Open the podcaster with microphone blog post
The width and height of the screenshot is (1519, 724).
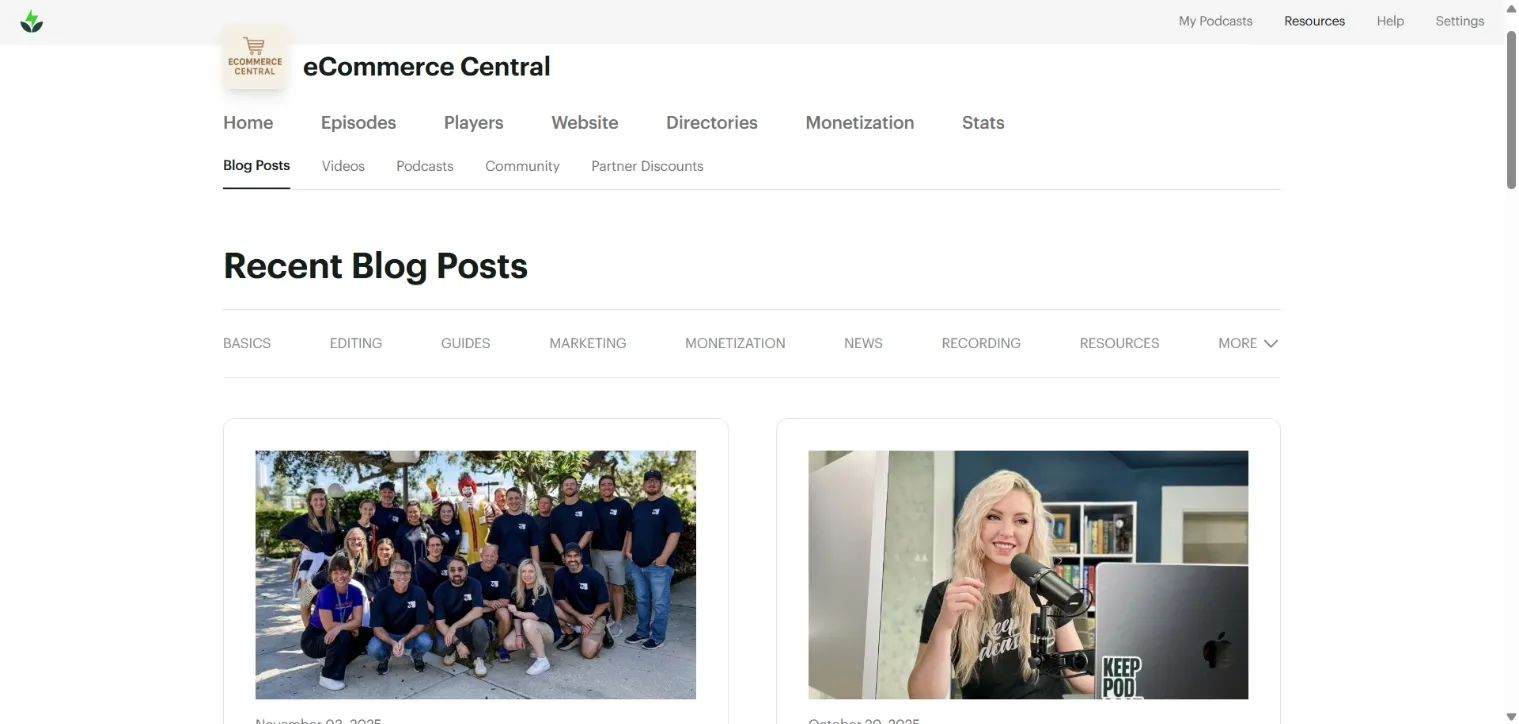tap(1028, 575)
